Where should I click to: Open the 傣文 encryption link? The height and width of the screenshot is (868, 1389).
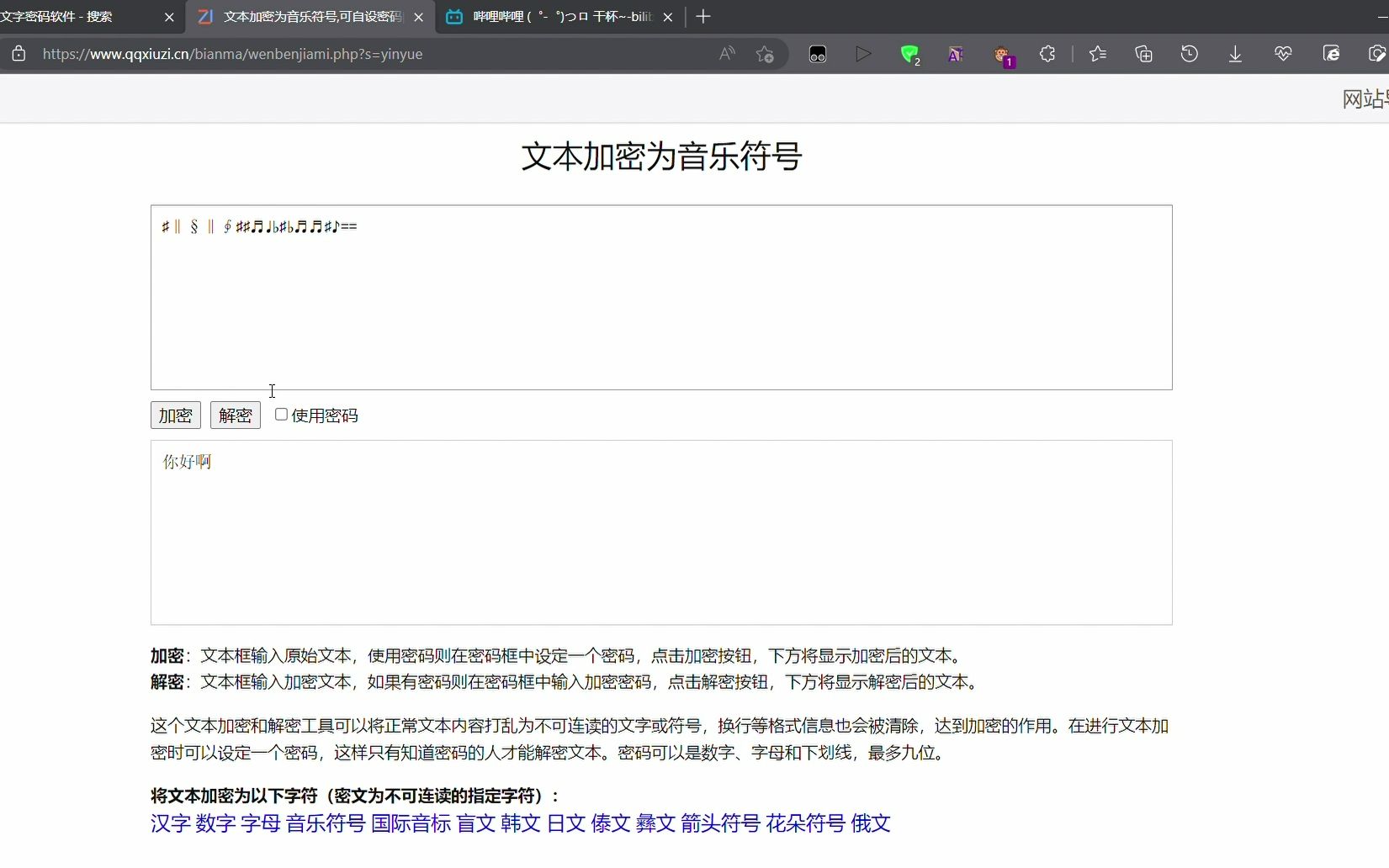(x=611, y=823)
